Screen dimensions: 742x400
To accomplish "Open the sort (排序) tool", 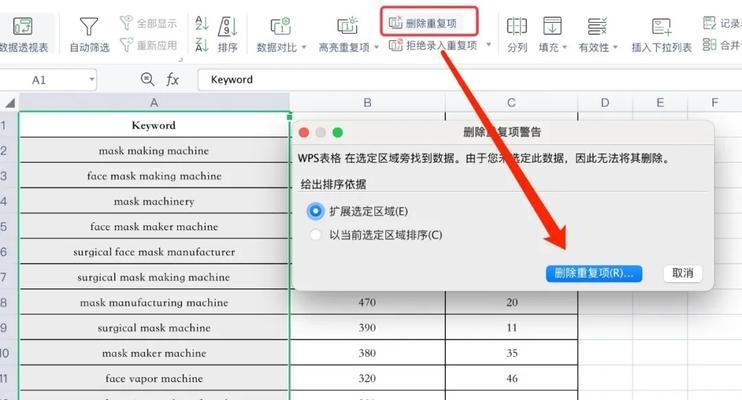I will pos(228,34).
